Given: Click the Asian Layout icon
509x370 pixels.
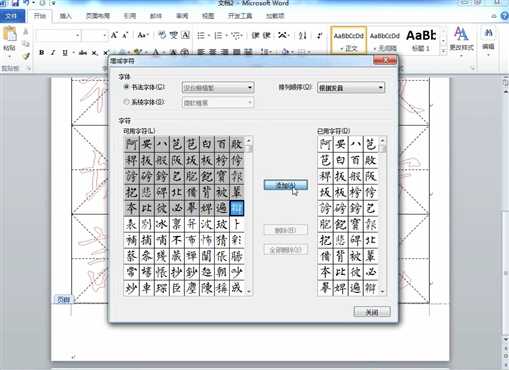Looking at the screenshot, I should click(x=283, y=35).
